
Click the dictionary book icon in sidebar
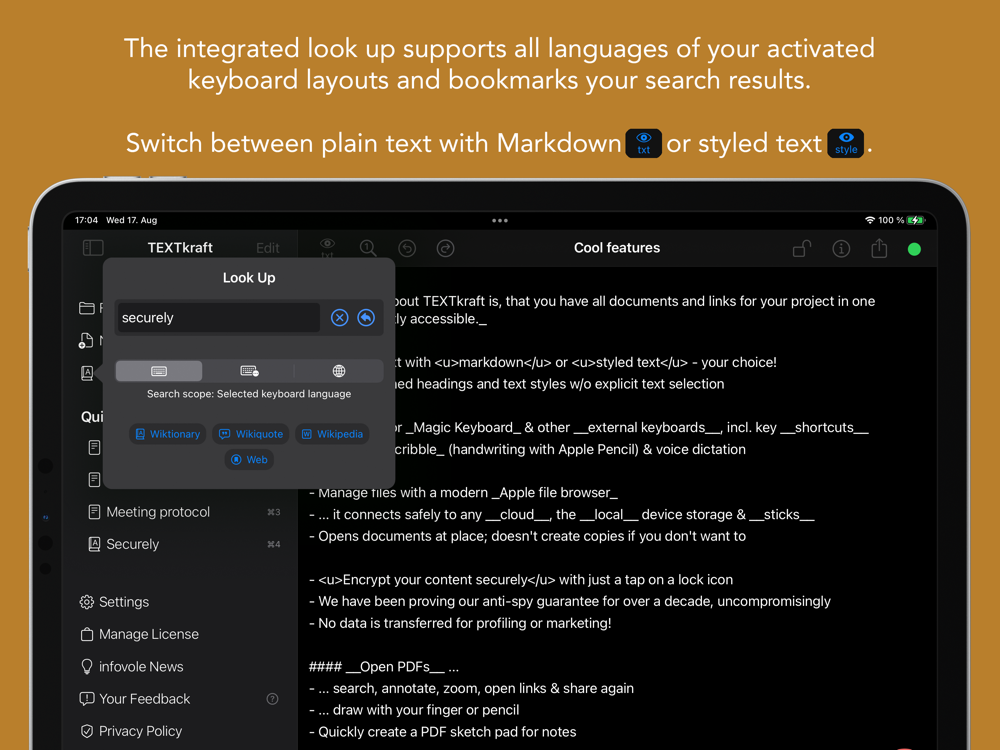[87, 373]
